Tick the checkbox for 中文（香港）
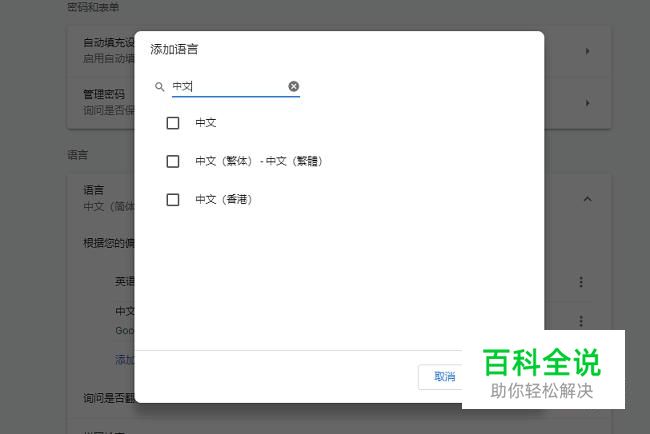 (173, 200)
